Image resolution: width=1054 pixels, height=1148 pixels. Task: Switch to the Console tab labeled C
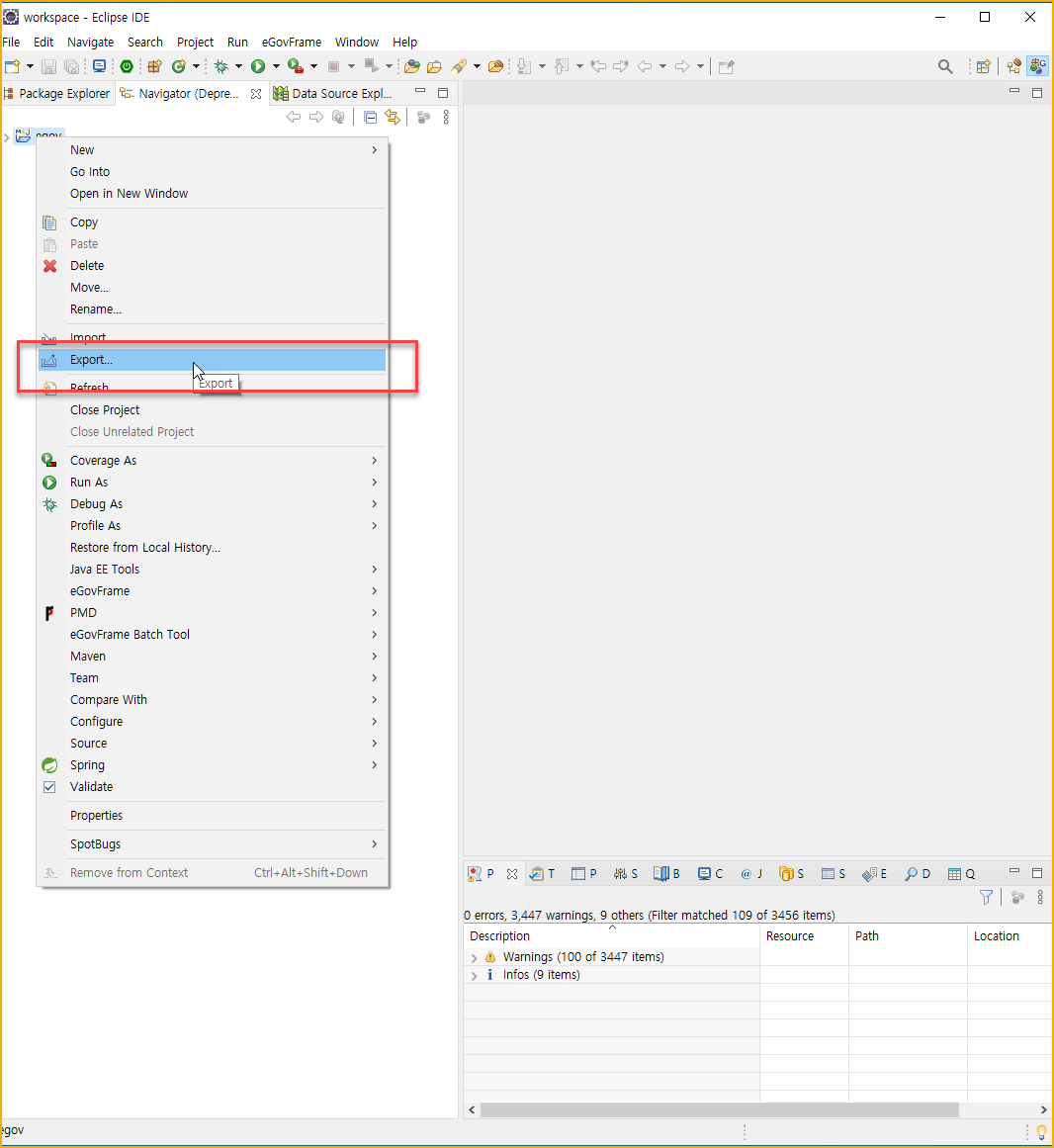coord(710,873)
